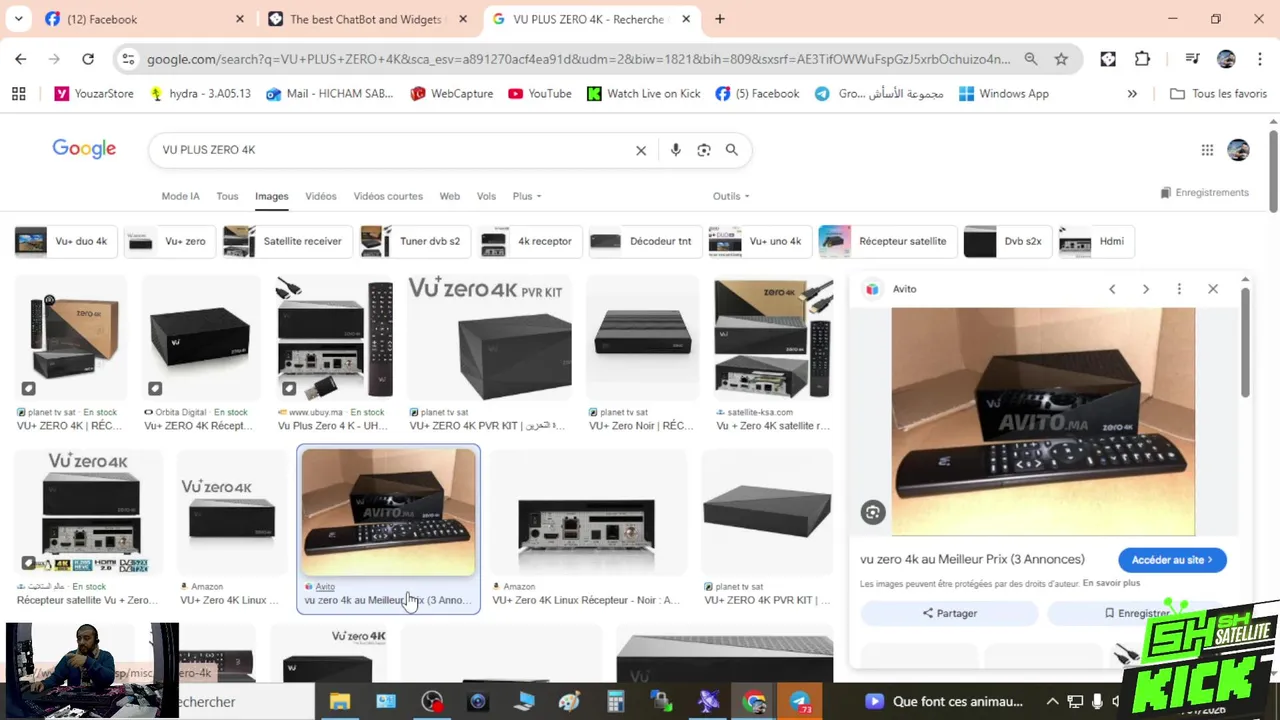The height and width of the screenshot is (720, 1280).
Task: Click the large Avito preview image
Action: [x=1043, y=421]
